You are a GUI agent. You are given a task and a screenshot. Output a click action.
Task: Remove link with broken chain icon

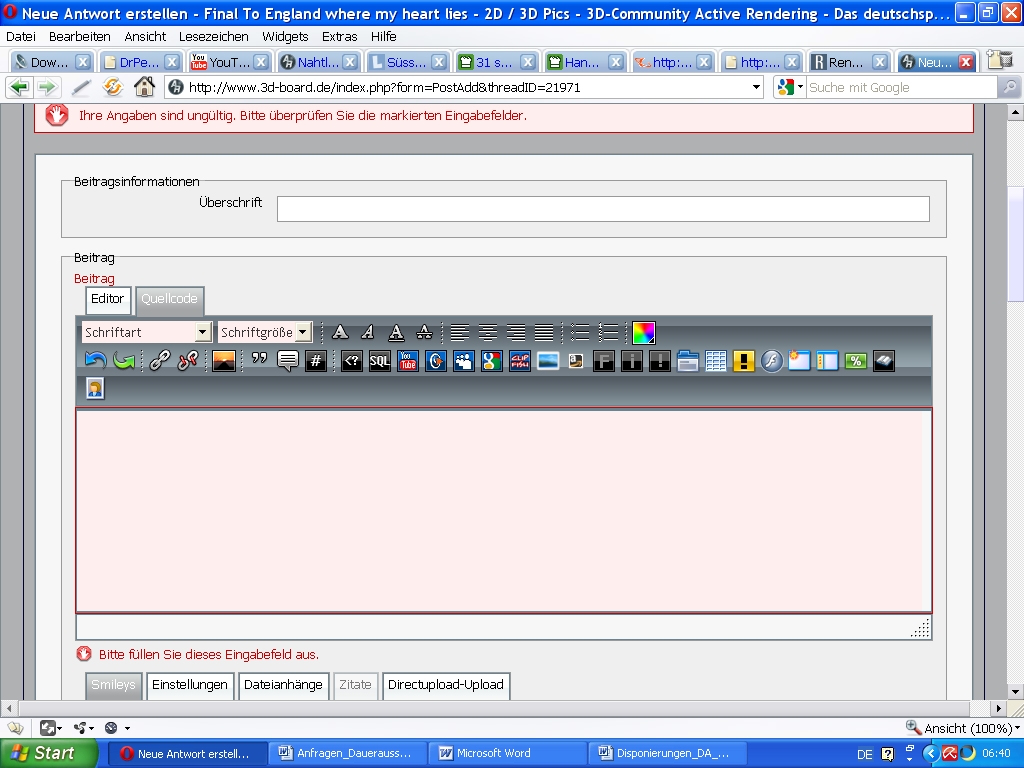(187, 360)
